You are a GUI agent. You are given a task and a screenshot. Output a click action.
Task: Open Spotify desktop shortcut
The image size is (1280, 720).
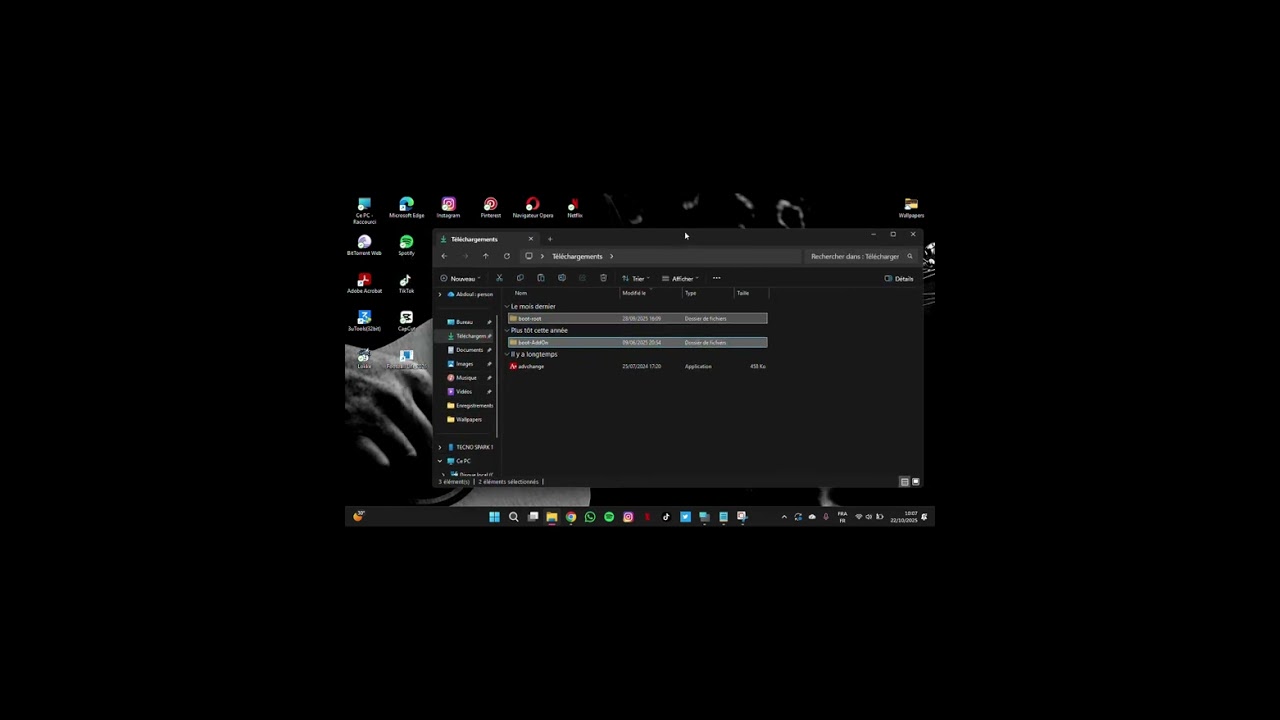point(406,246)
